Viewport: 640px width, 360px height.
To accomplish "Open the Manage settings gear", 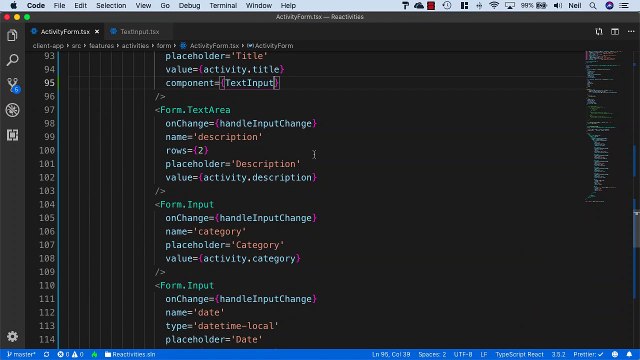I will [12, 336].
